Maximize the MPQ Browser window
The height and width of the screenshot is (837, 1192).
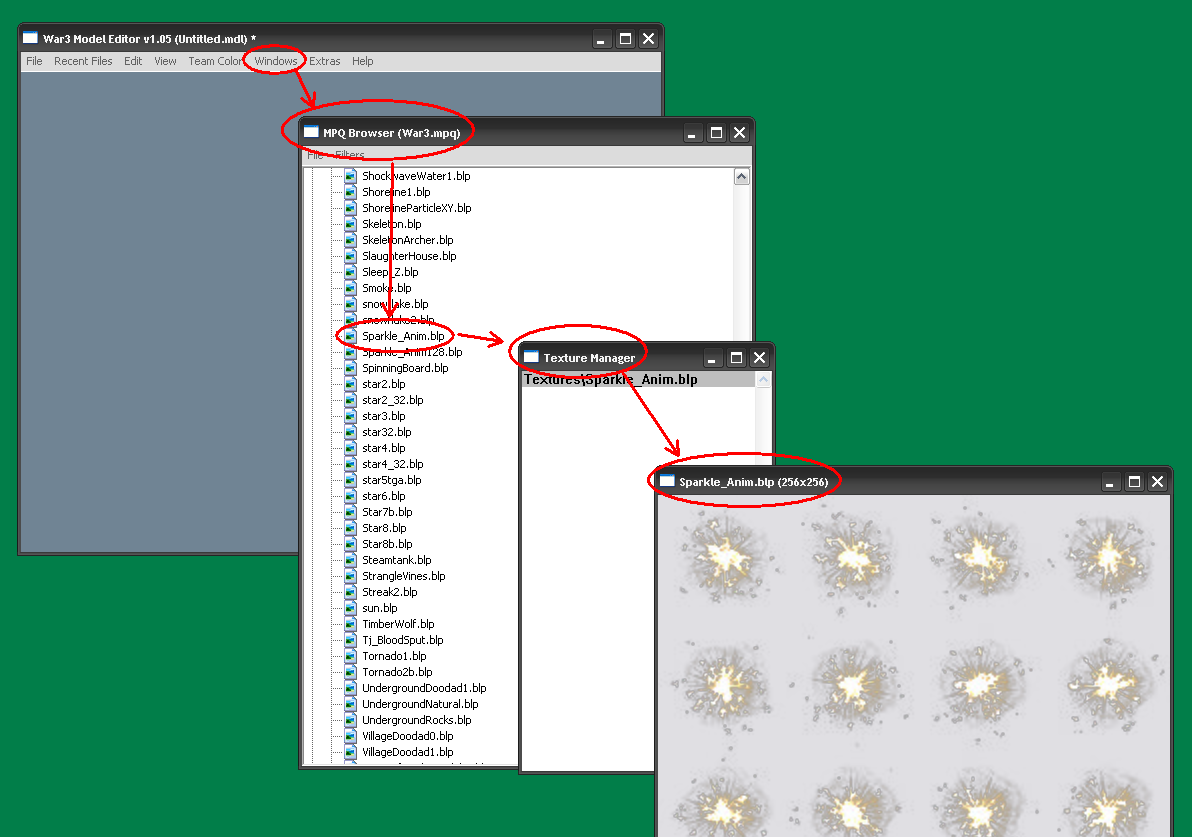[716, 133]
